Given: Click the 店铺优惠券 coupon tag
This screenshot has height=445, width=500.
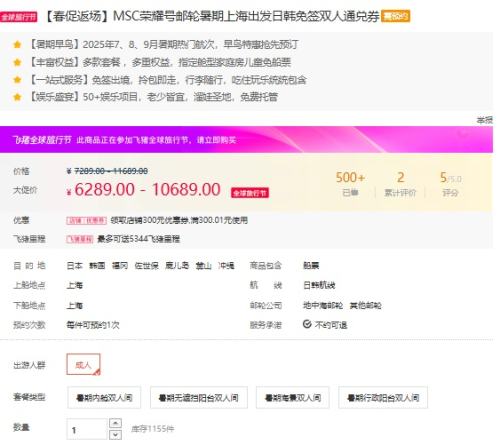Looking at the screenshot, I should (x=86, y=220).
